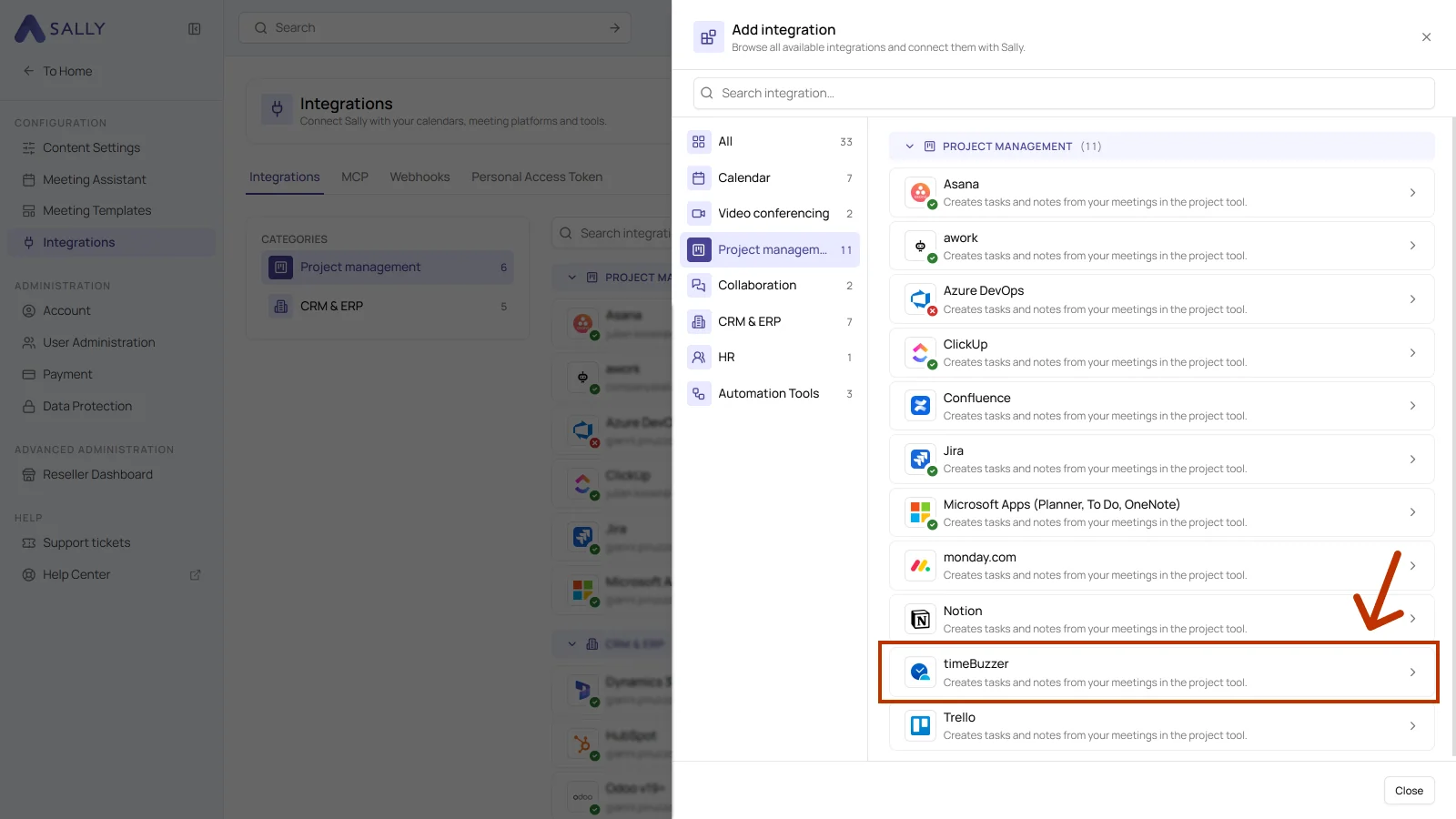Click the awork logo icon
1456x819 pixels.
pyautogui.click(x=920, y=246)
